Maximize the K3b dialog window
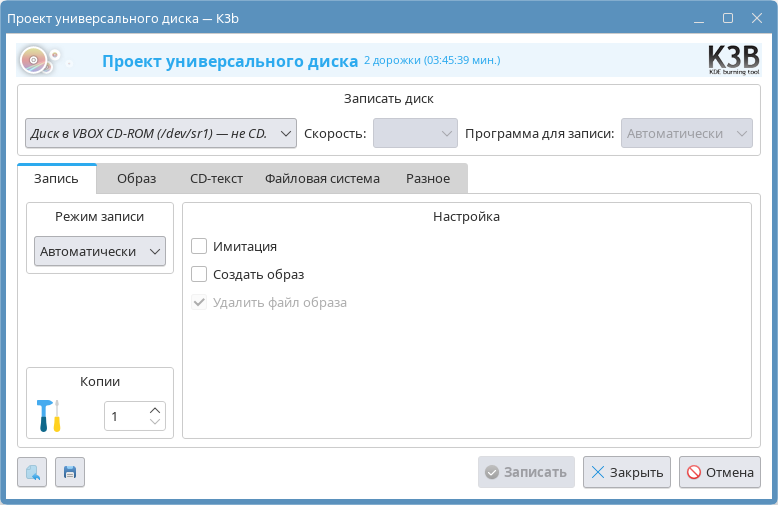778x505 pixels. pos(727,18)
